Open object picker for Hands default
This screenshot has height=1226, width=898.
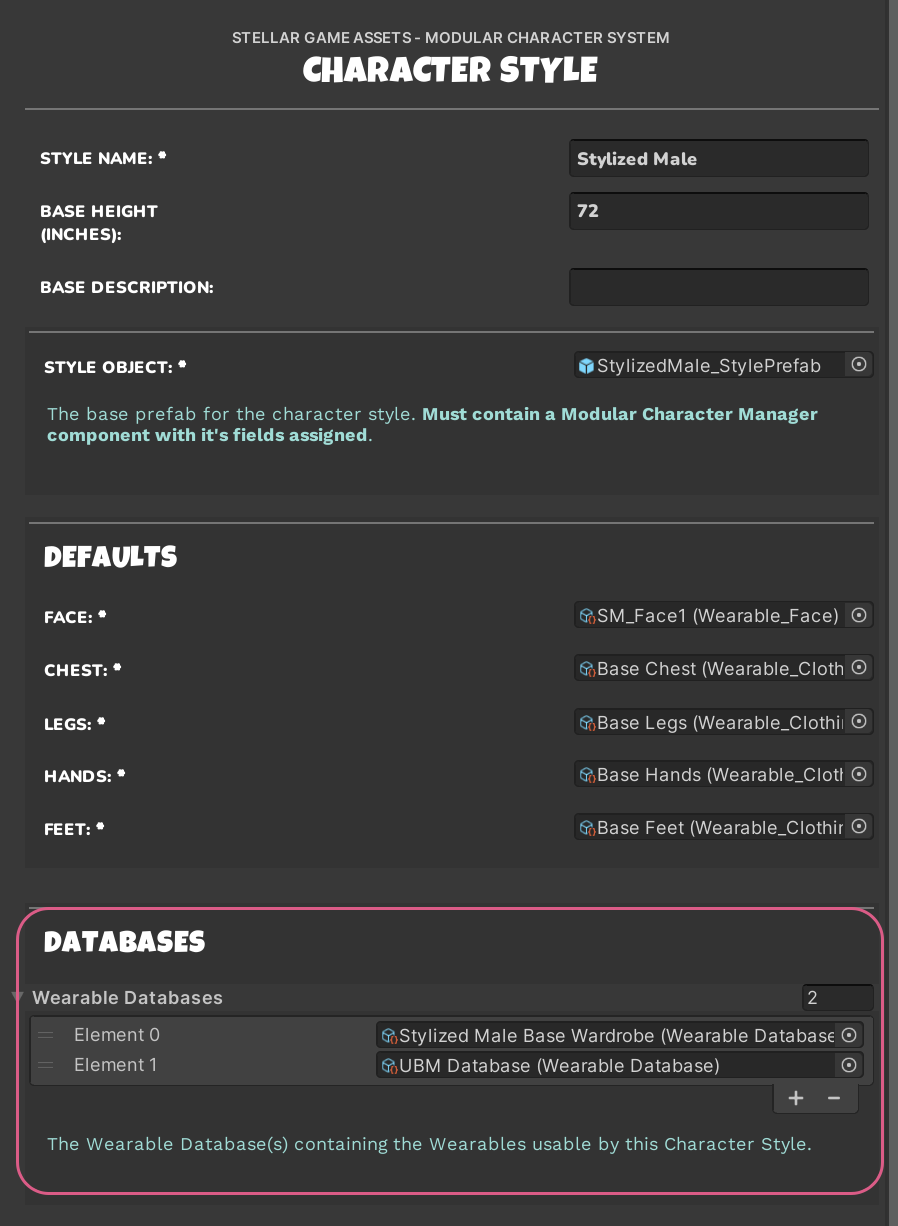point(858,774)
